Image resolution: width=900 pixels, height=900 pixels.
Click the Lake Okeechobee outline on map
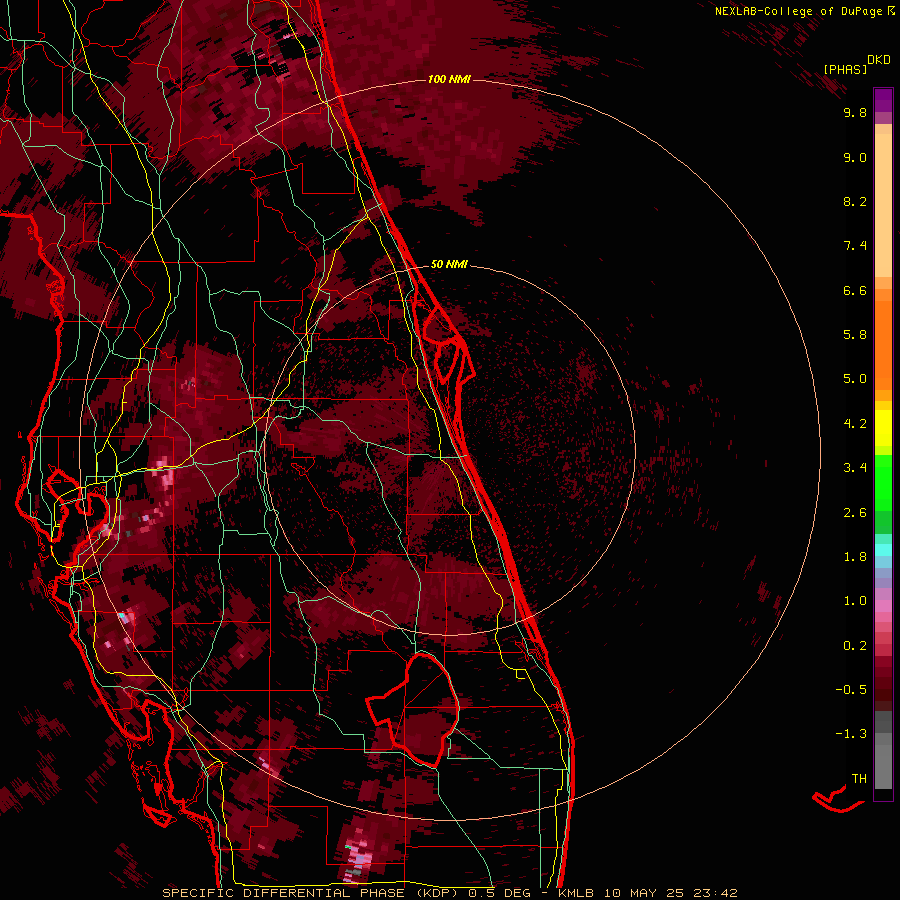413,710
